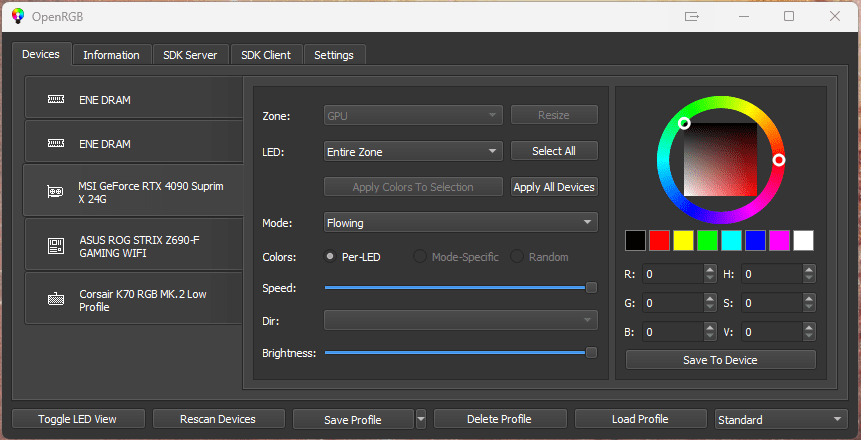
Task: Select the Per-LED colors radio button
Action: 330,257
